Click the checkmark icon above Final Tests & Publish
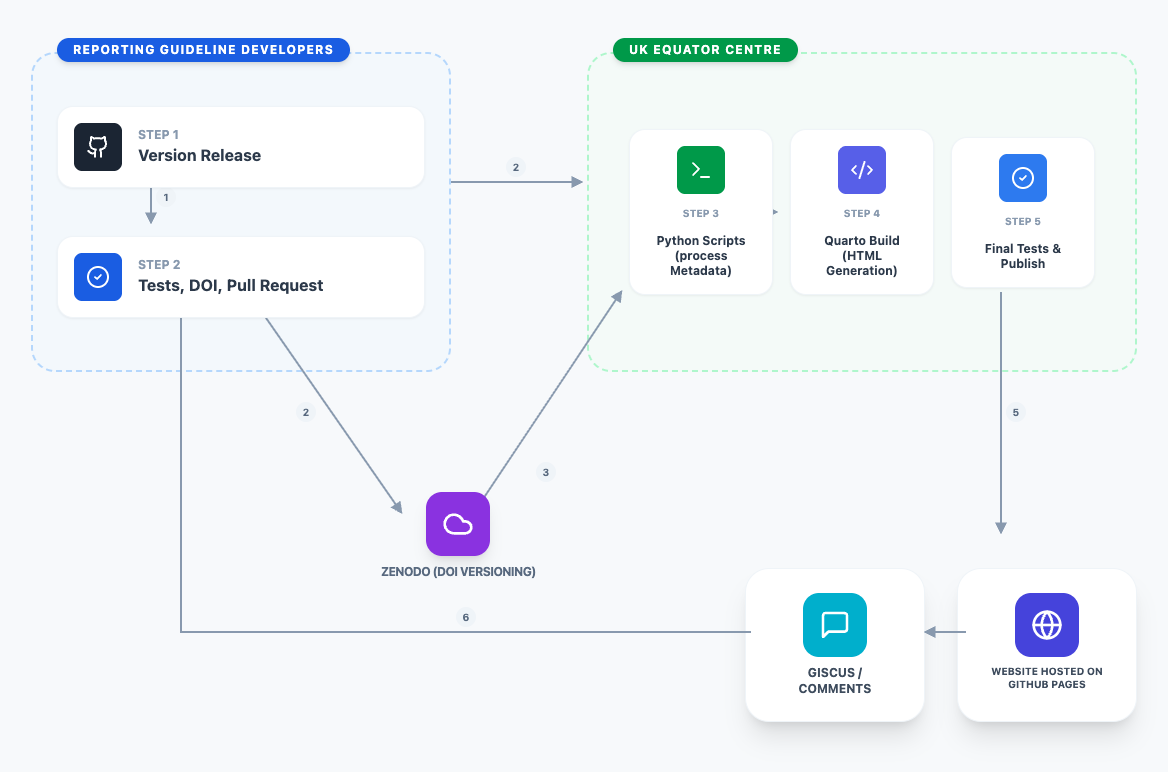1168x772 pixels. 1022,178
